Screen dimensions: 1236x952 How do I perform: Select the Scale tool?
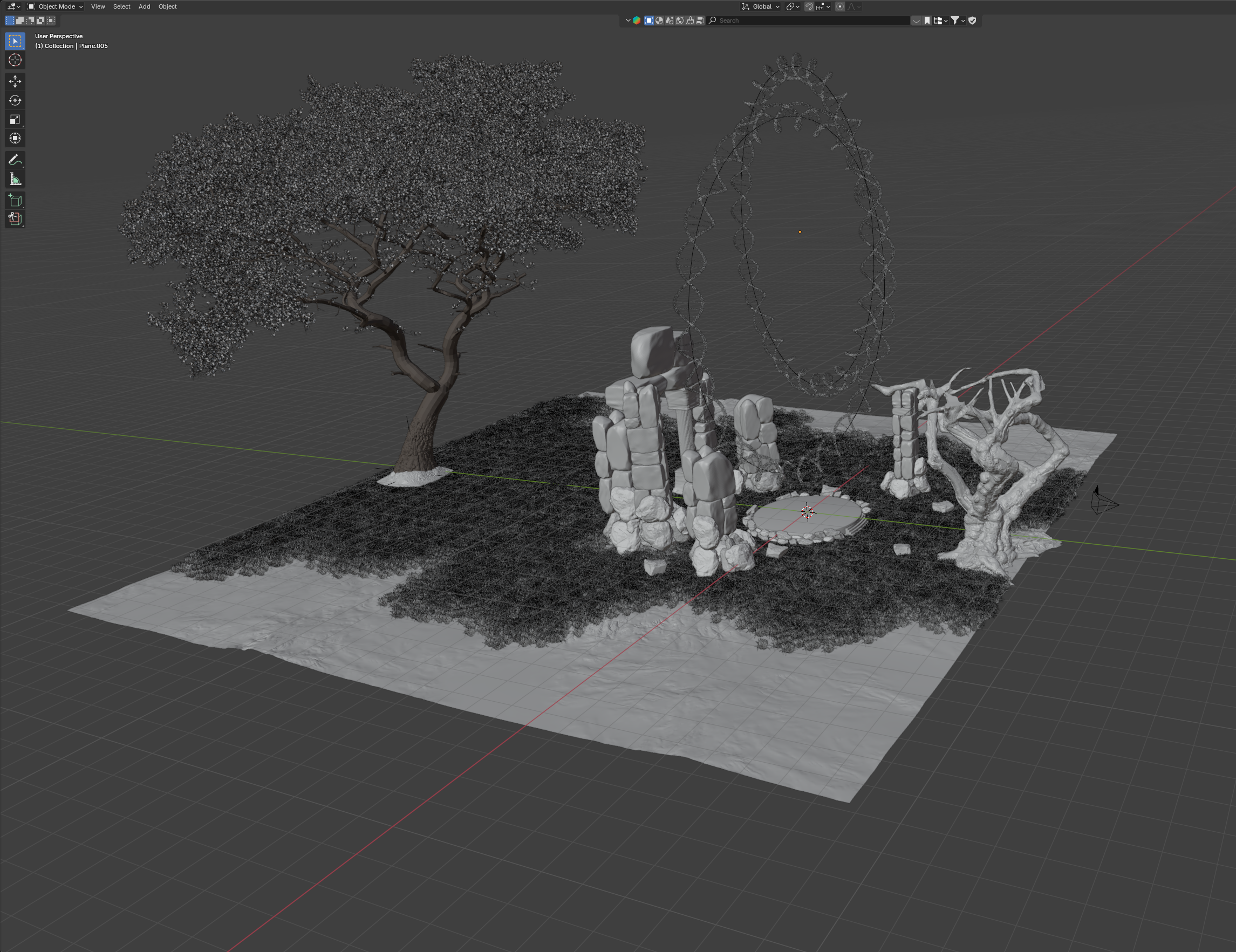pos(15,119)
